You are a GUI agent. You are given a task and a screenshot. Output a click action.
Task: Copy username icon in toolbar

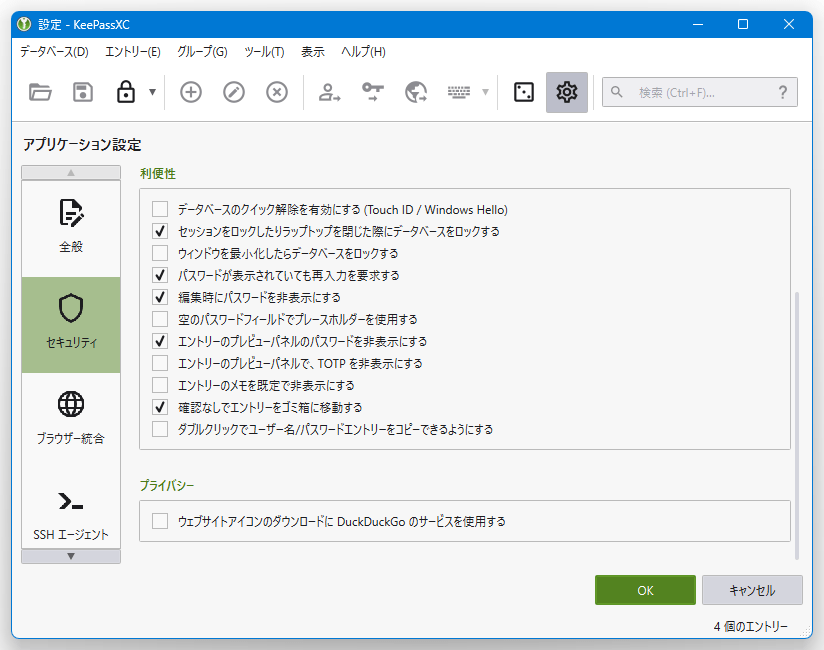coord(329,92)
